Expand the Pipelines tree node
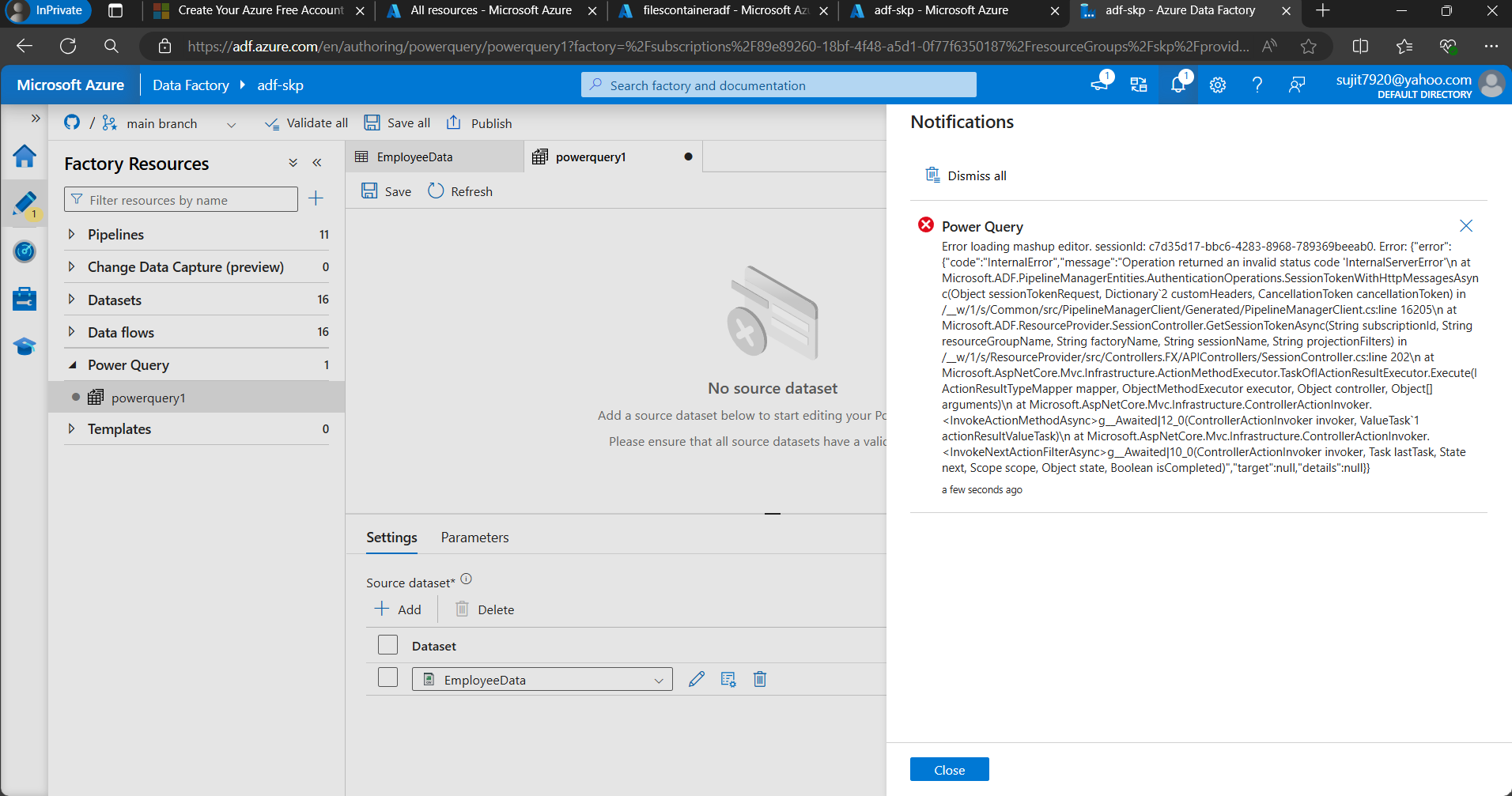The image size is (1512, 796). pyautogui.click(x=71, y=234)
